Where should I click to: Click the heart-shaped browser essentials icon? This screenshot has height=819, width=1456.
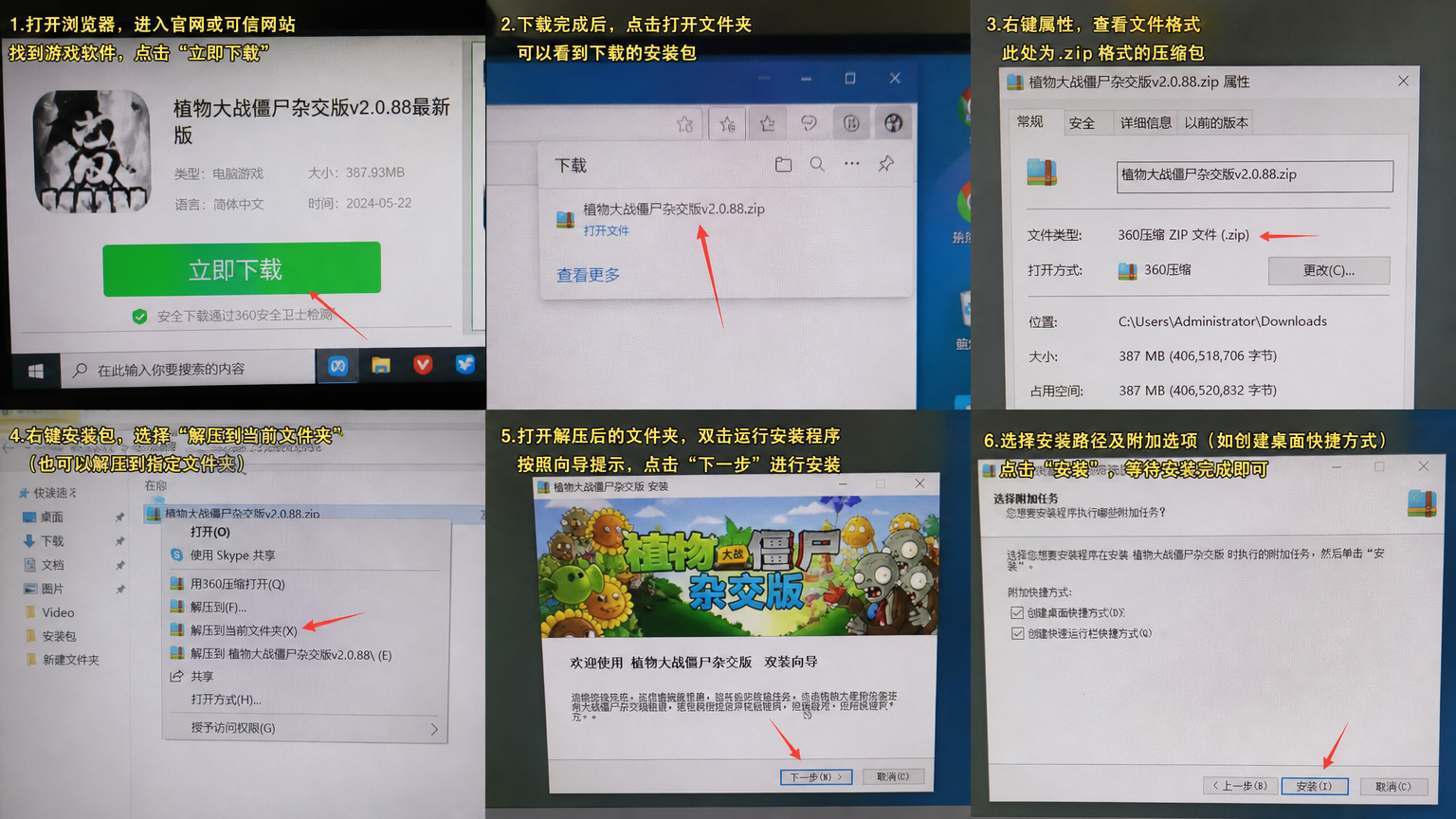click(809, 123)
